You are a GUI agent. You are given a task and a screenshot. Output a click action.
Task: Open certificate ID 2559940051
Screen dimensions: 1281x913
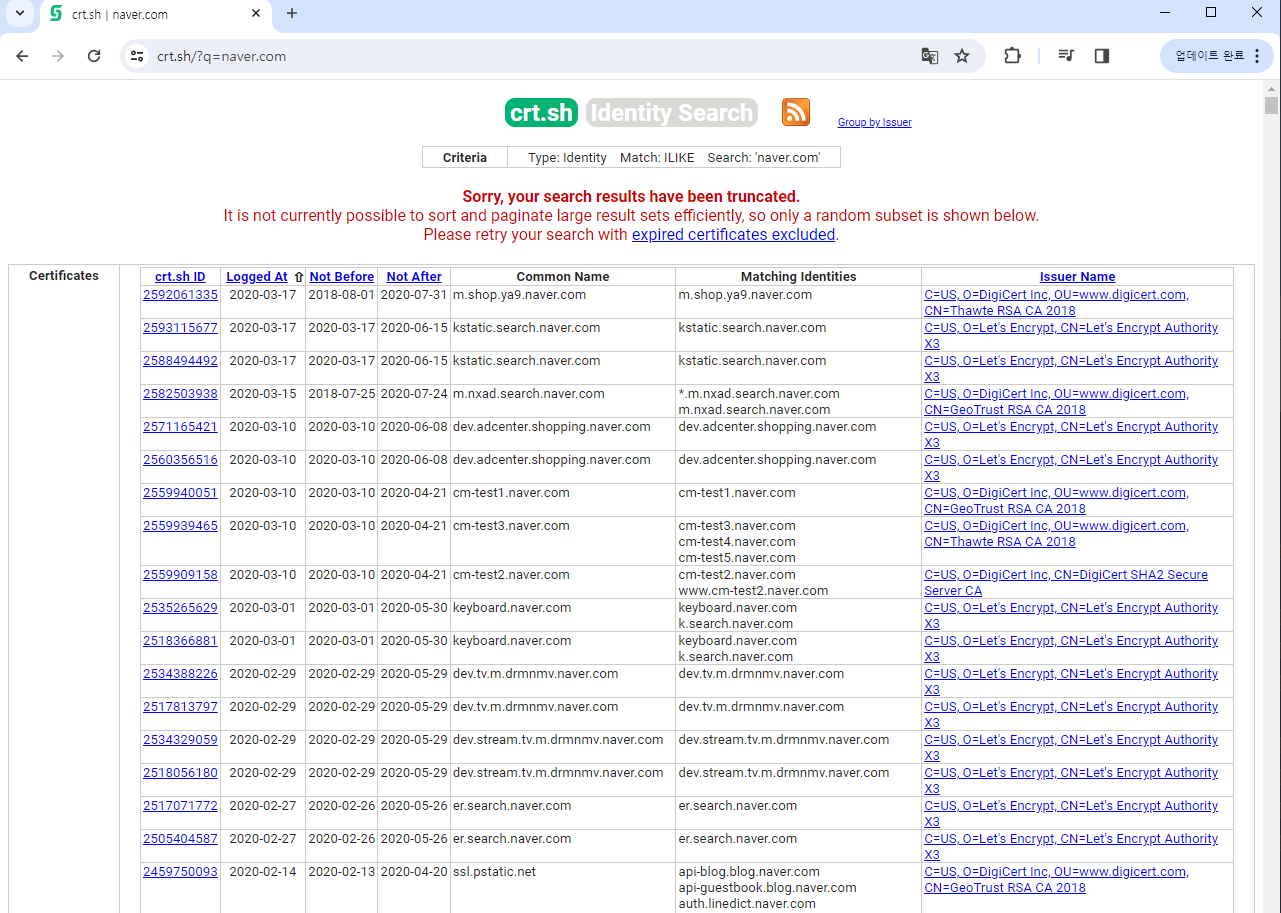[x=180, y=493]
